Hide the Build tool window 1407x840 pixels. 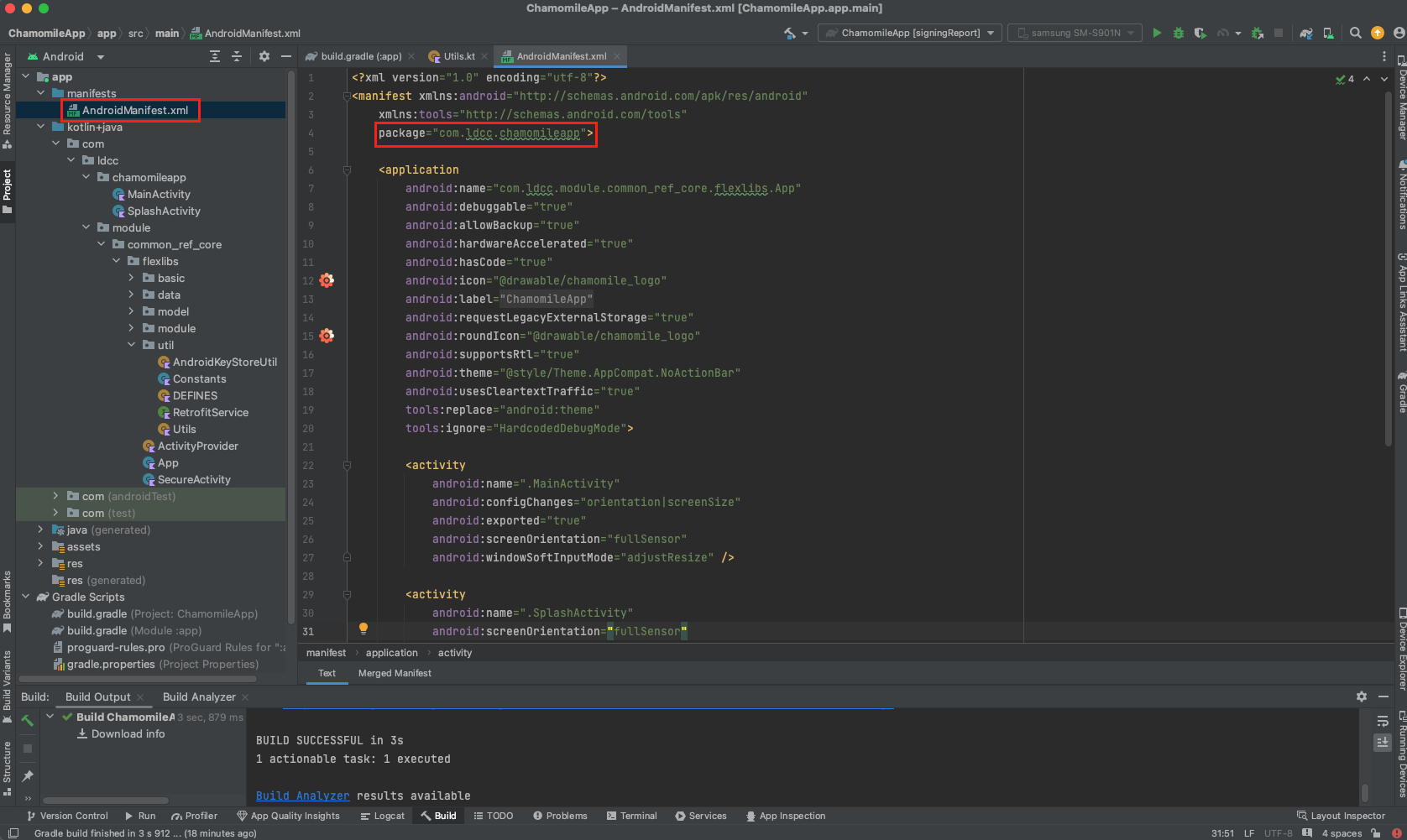point(1383,697)
